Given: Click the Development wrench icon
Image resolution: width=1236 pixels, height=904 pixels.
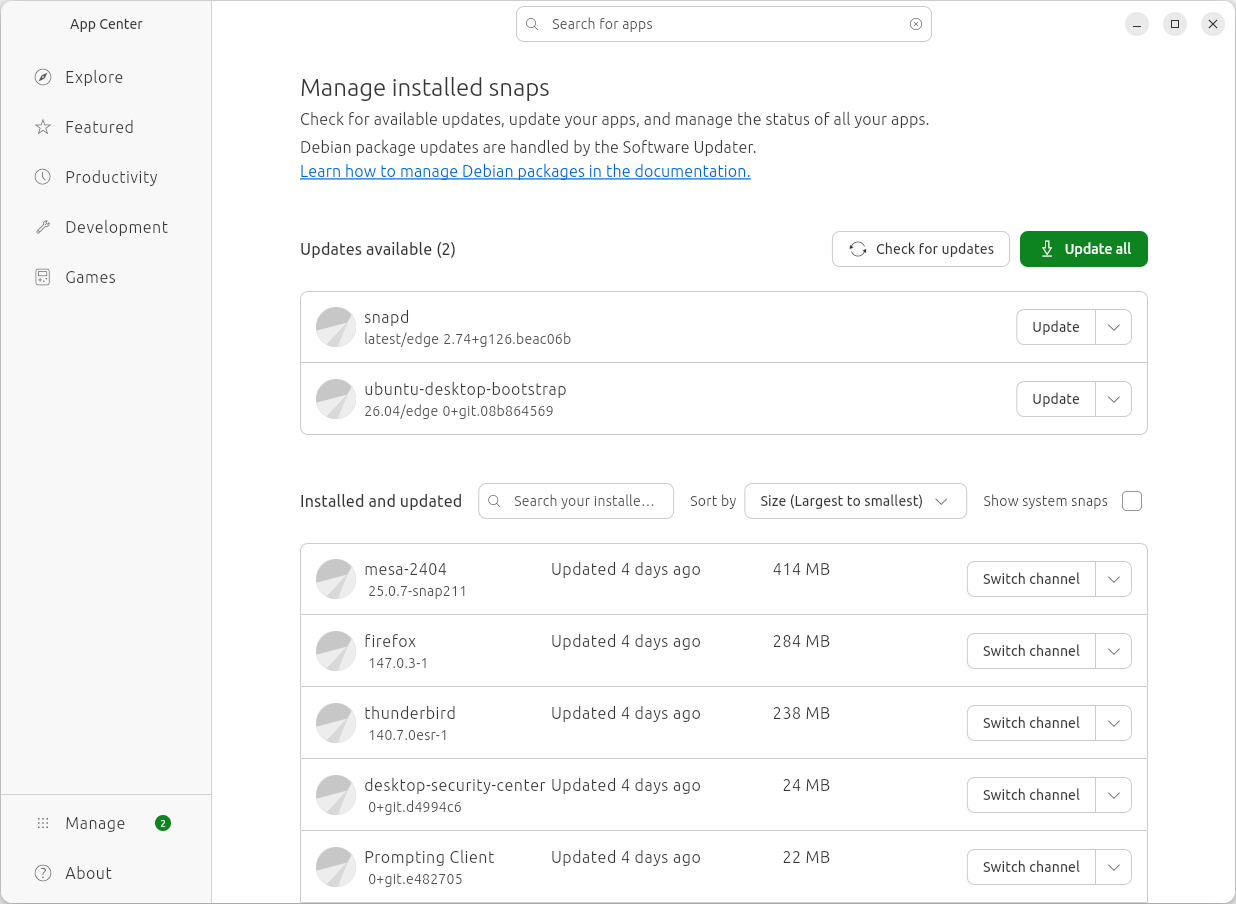Looking at the screenshot, I should pyautogui.click(x=43, y=227).
